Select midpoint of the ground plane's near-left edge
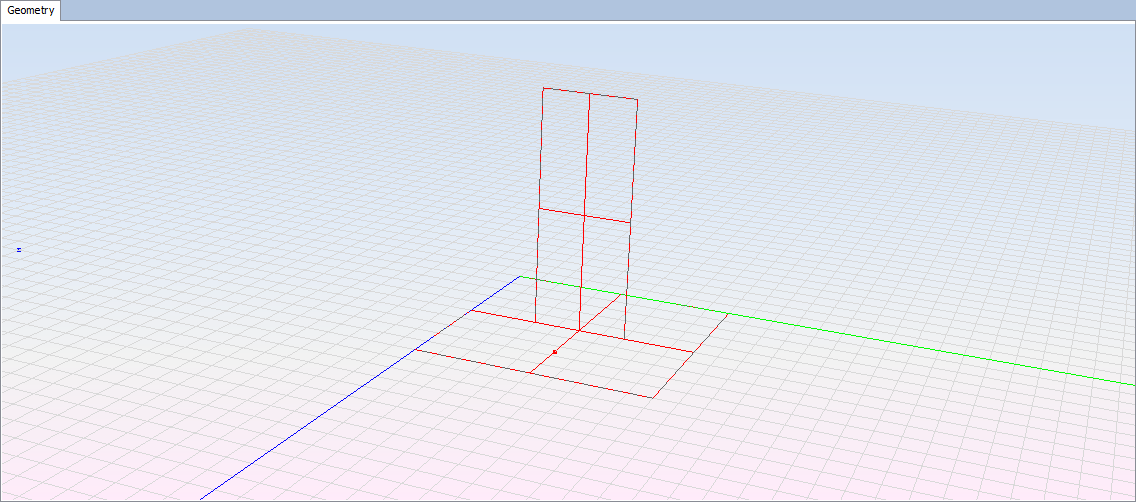 click(529, 373)
